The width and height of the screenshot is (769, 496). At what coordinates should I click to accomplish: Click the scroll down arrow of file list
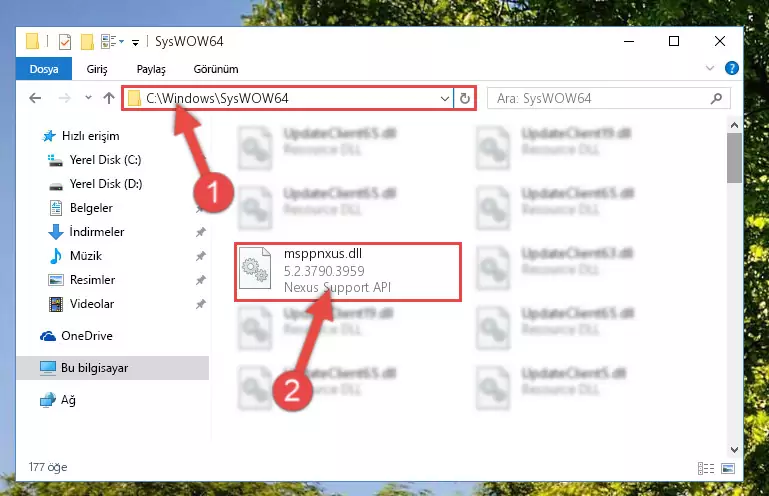click(x=734, y=450)
